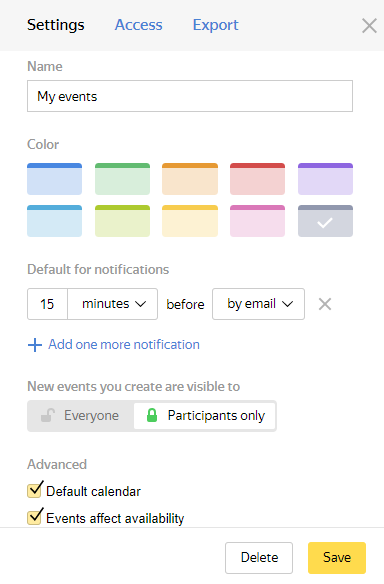Switch to the Export tab

point(215,25)
